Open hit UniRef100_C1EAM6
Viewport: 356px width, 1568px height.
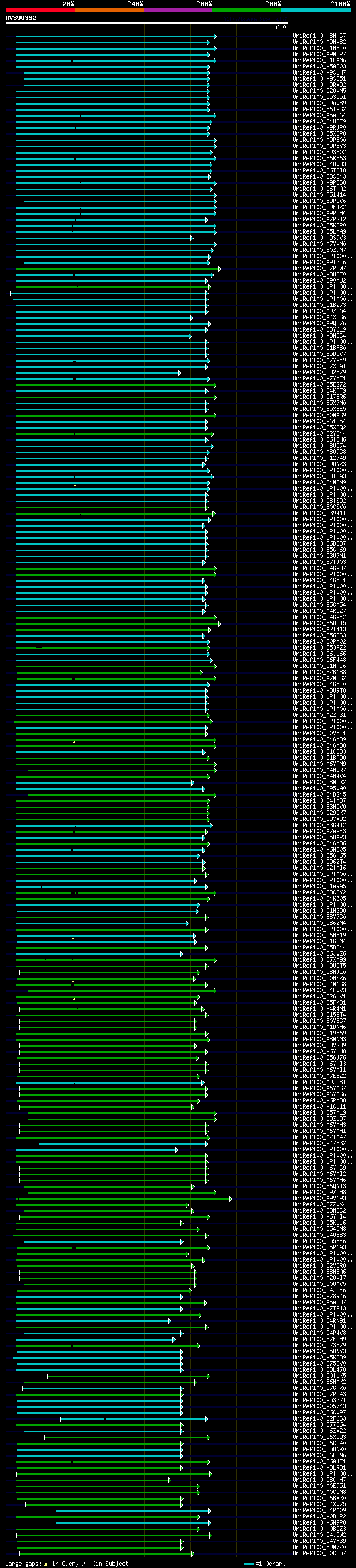point(319,60)
